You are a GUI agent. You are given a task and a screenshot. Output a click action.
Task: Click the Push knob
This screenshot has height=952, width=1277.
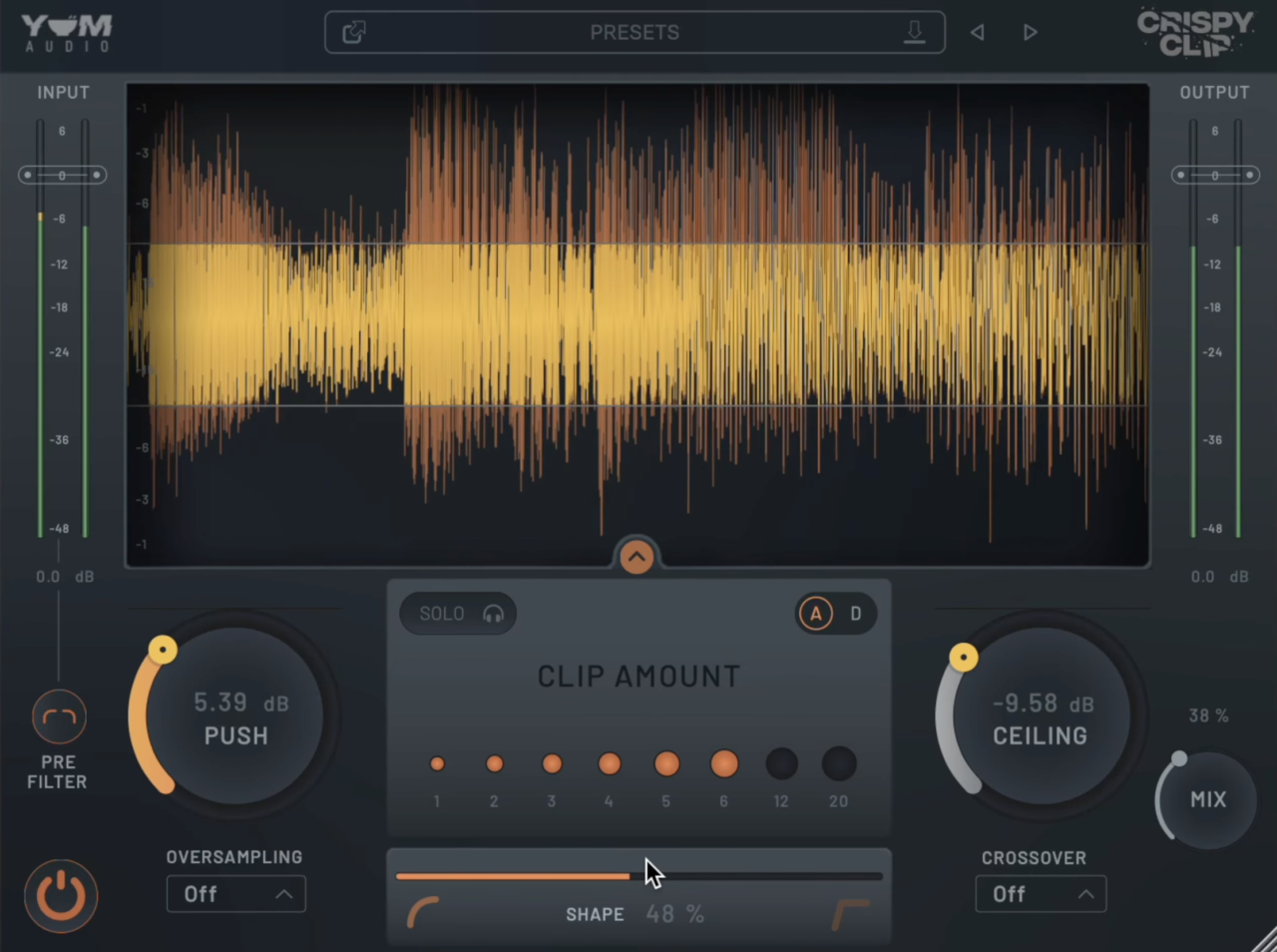(235, 717)
